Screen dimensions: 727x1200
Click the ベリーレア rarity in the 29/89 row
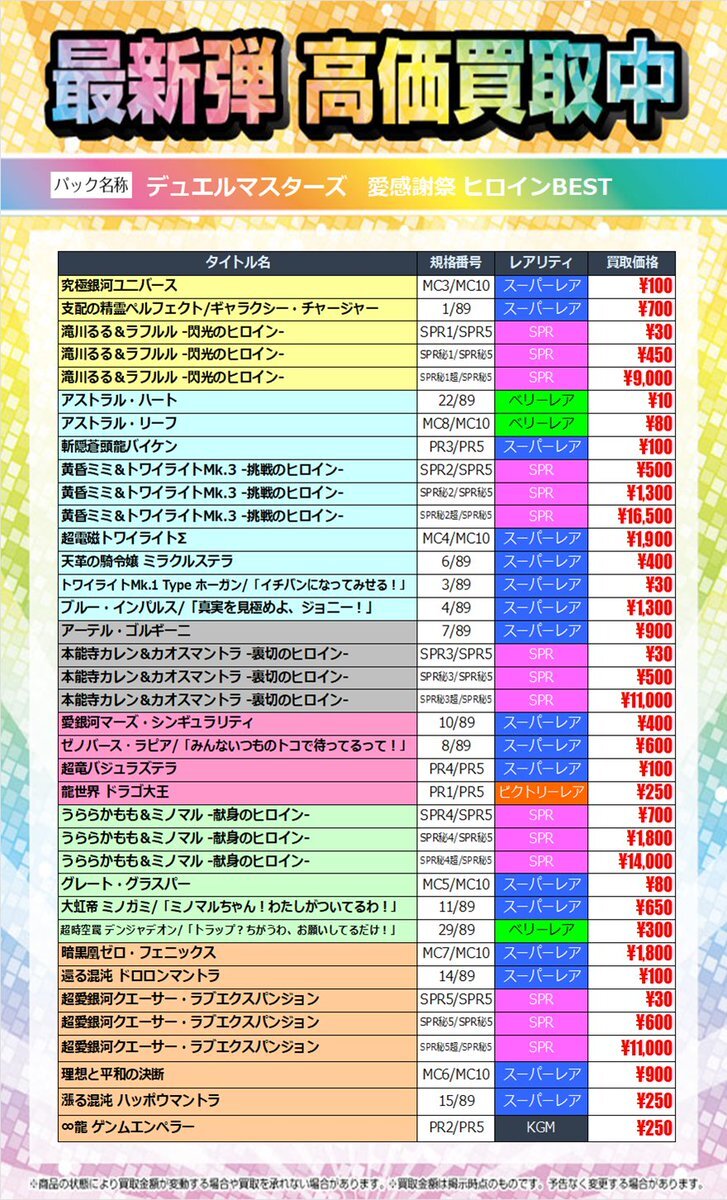[x=540, y=930]
